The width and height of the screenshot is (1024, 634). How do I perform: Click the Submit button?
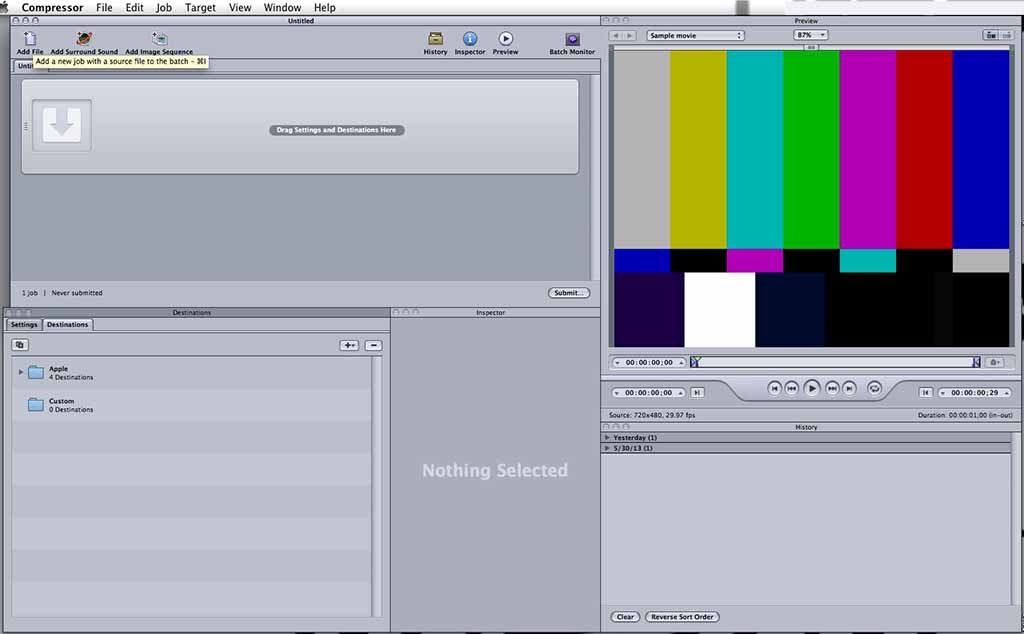point(568,293)
